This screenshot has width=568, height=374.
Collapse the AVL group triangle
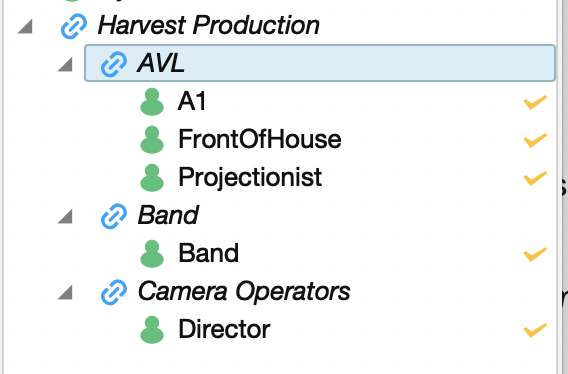(x=65, y=65)
